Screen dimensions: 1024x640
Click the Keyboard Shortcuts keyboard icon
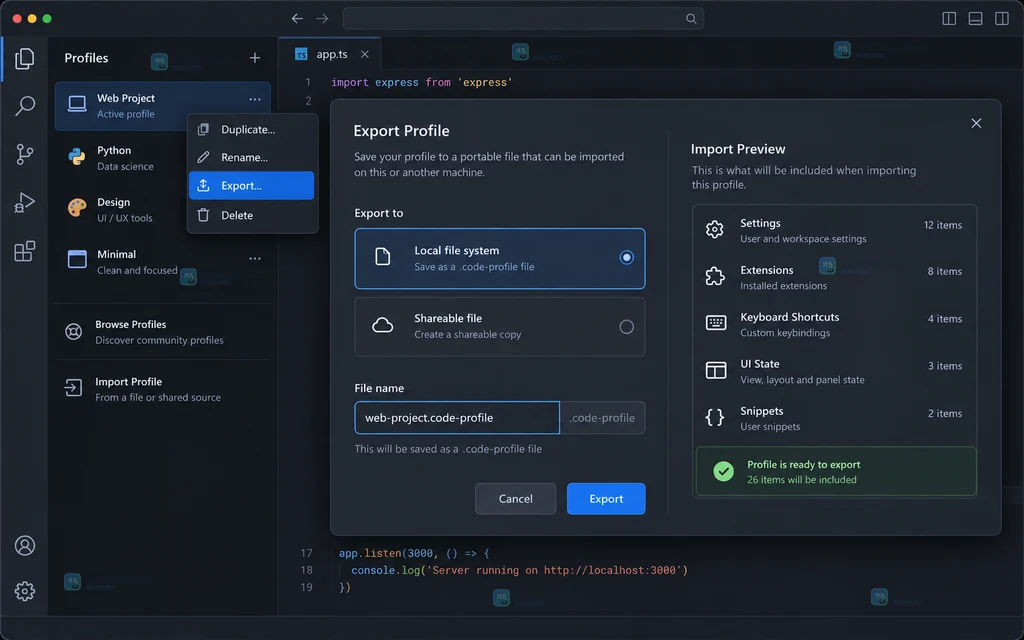(716, 323)
